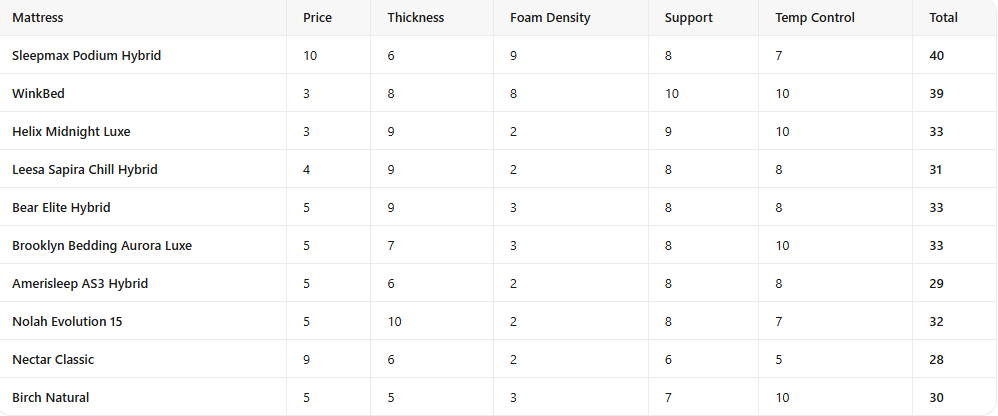This screenshot has height=416, width=998.
Task: Select the Sleepmax Podium Hybrid row name
Action: (87, 55)
